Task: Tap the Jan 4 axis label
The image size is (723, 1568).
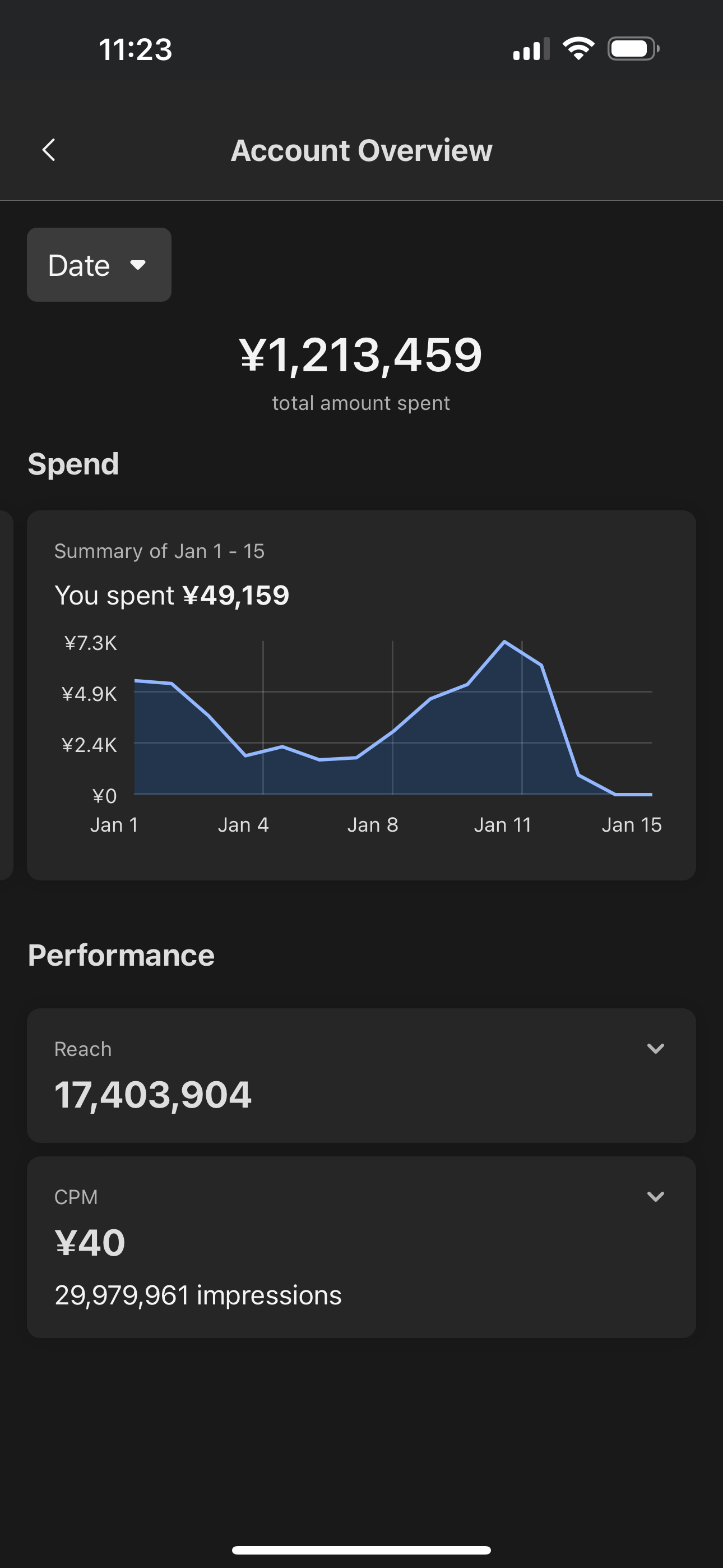Action: click(243, 825)
